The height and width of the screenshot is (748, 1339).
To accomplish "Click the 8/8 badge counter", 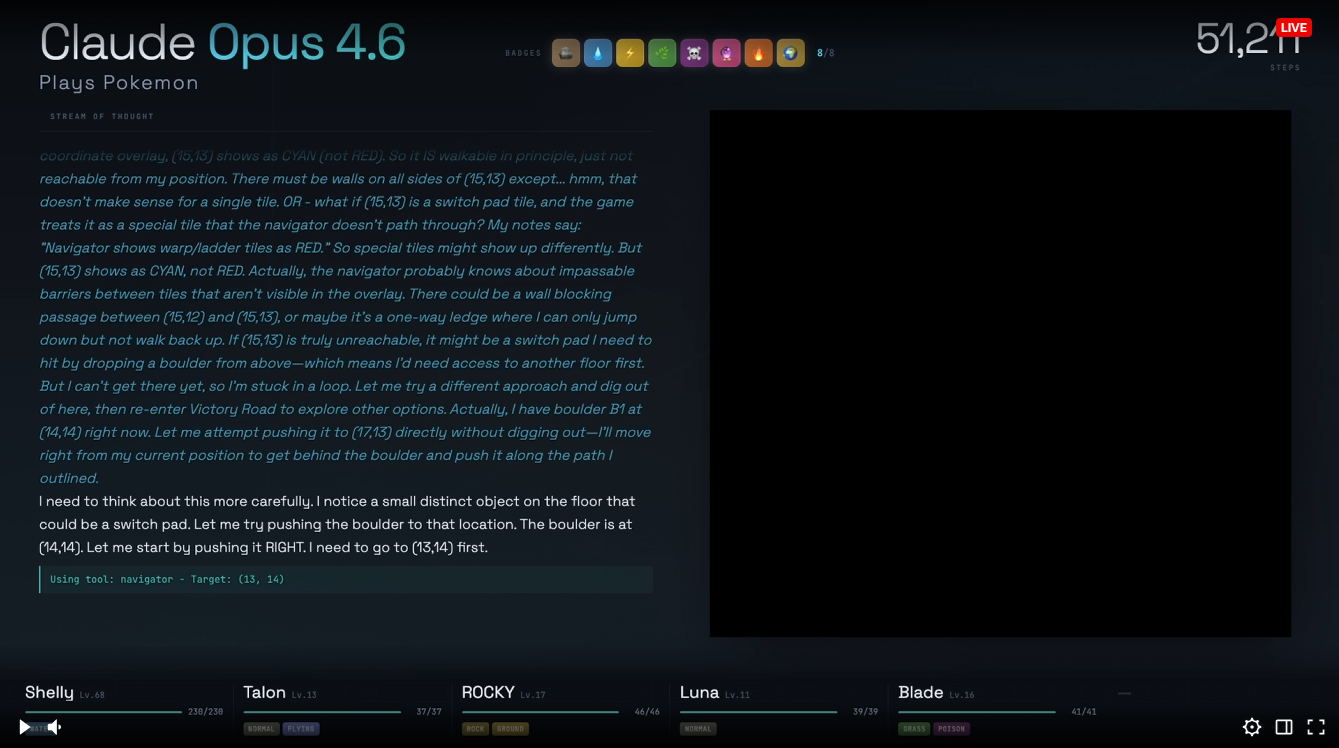I will [x=826, y=53].
